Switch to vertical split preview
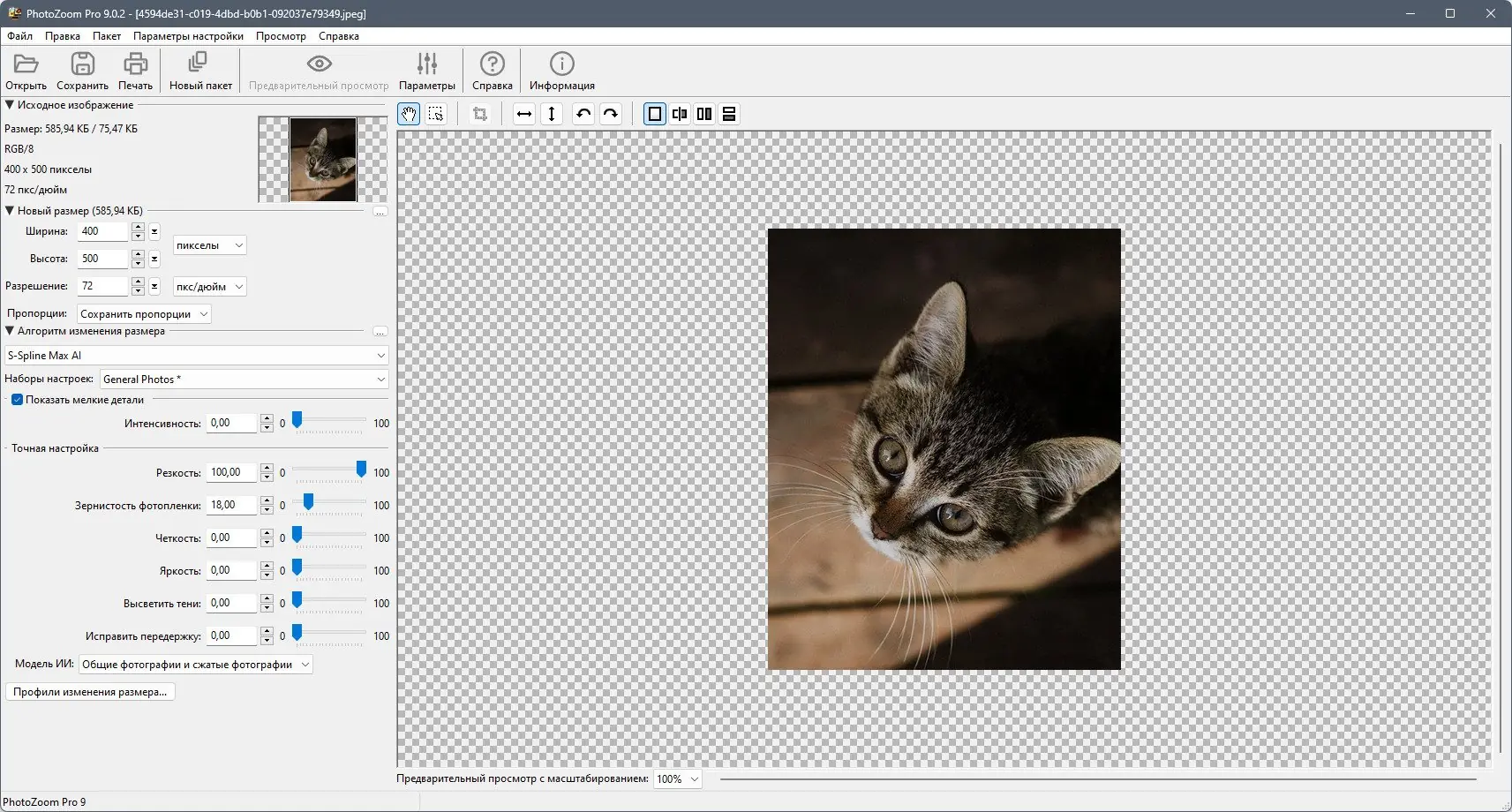Viewport: 1512px width, 812px height. [680, 114]
